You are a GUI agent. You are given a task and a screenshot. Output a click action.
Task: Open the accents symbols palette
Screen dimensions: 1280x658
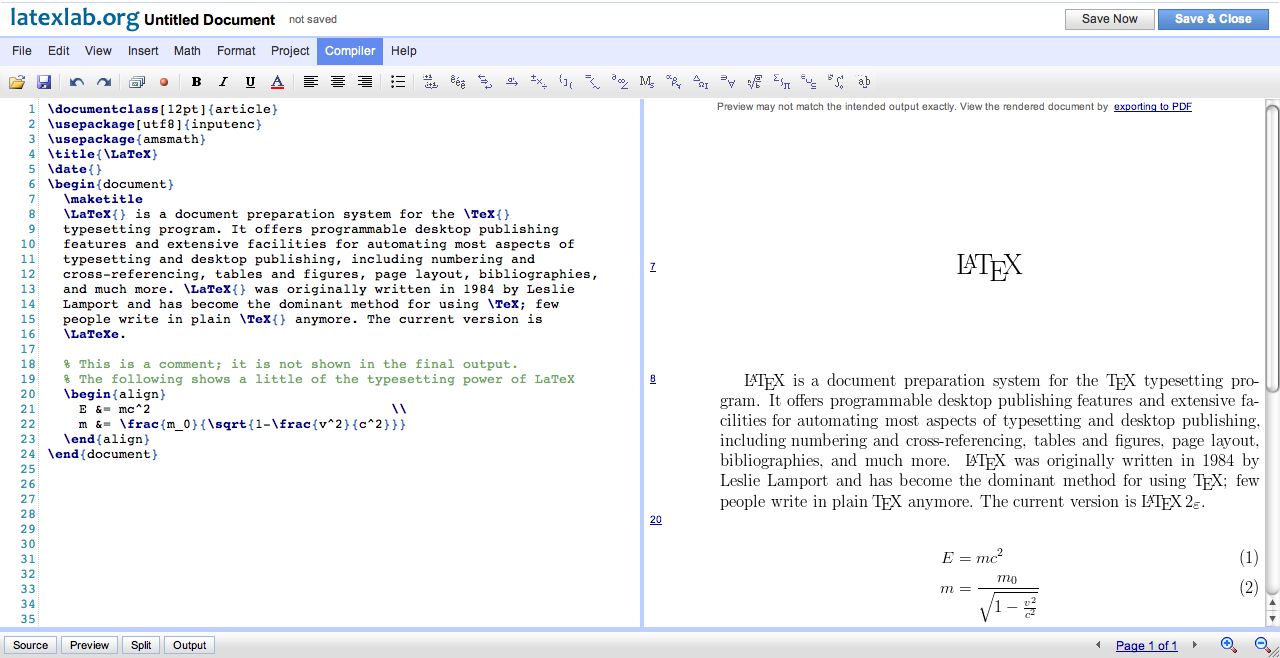pyautogui.click(x=458, y=82)
